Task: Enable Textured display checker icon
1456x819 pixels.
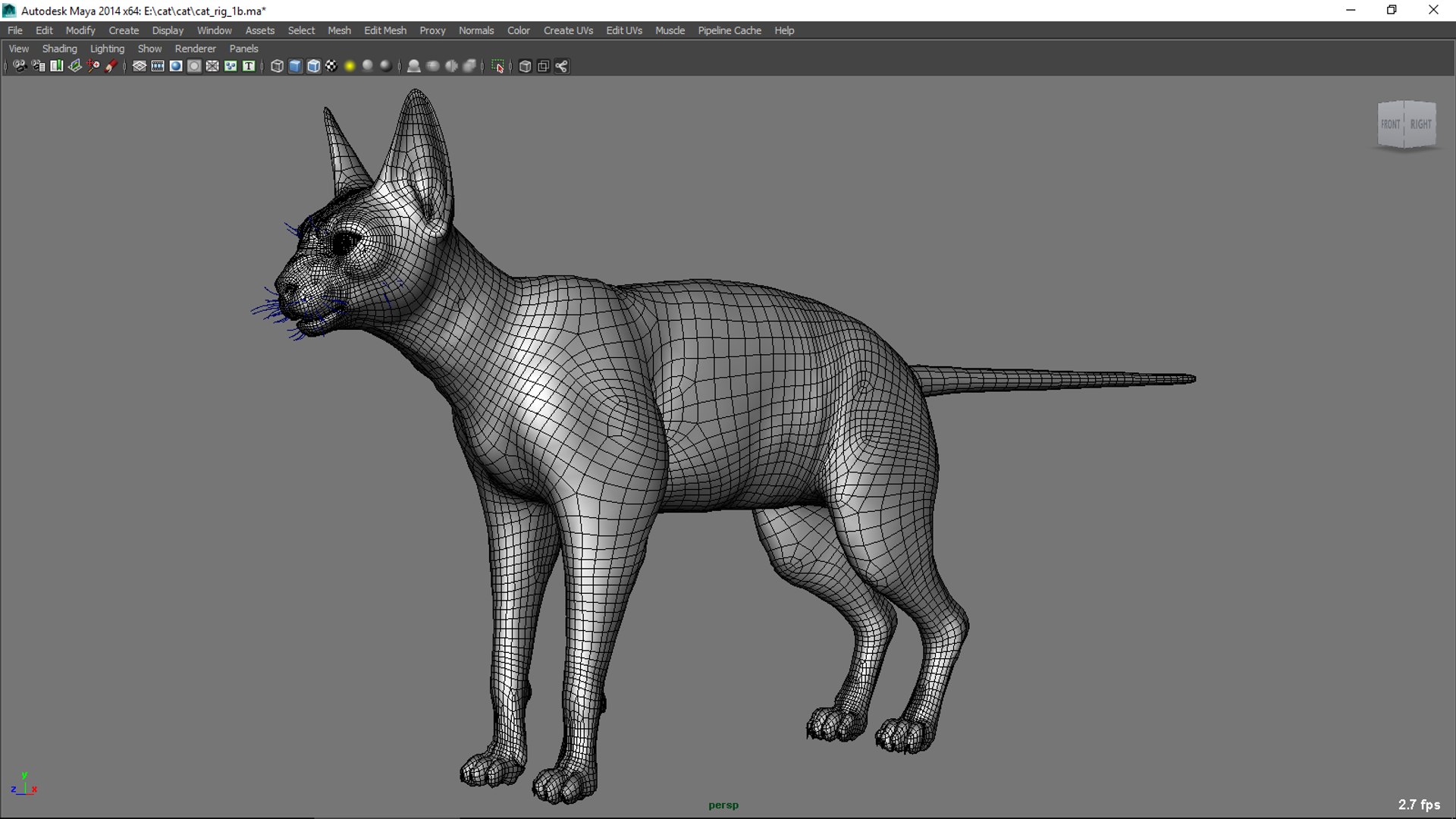Action: [331, 66]
